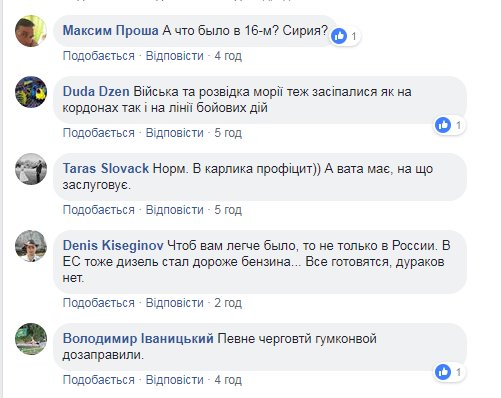Click like reaction icon on Duda Dzen's comment
This screenshot has height=398, width=501.
click(x=443, y=125)
